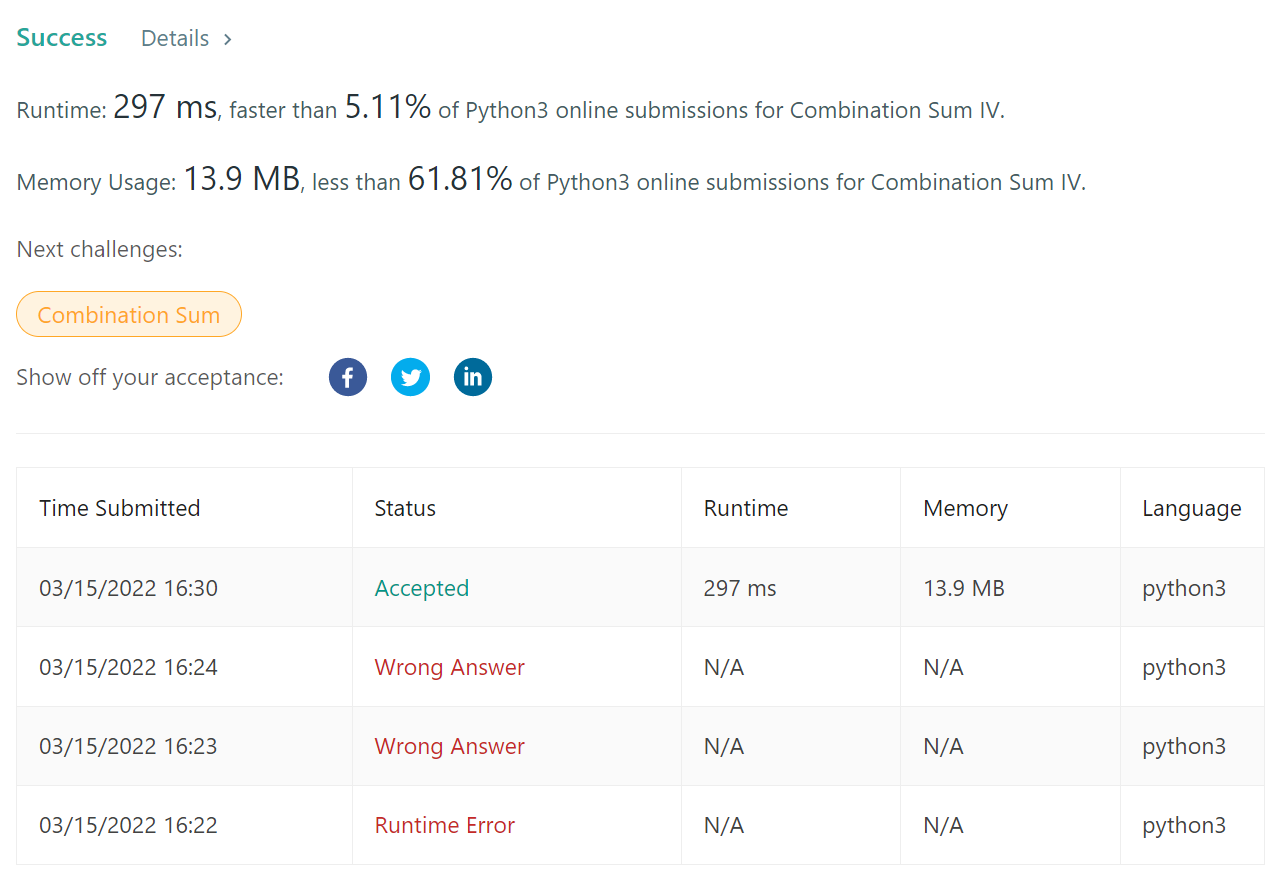This screenshot has height=872, width=1278.
Task: Select the 03/15/2022 16:30 submission row
Action: (x=640, y=587)
